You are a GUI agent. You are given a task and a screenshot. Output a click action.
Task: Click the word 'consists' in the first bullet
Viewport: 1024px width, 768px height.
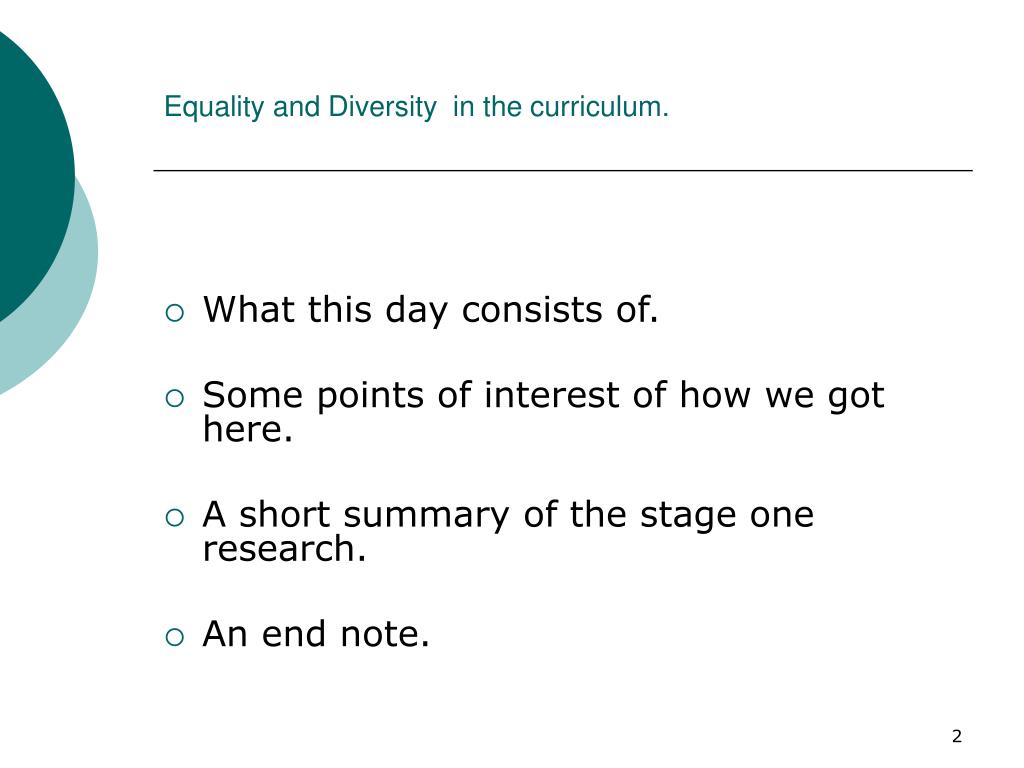(531, 310)
